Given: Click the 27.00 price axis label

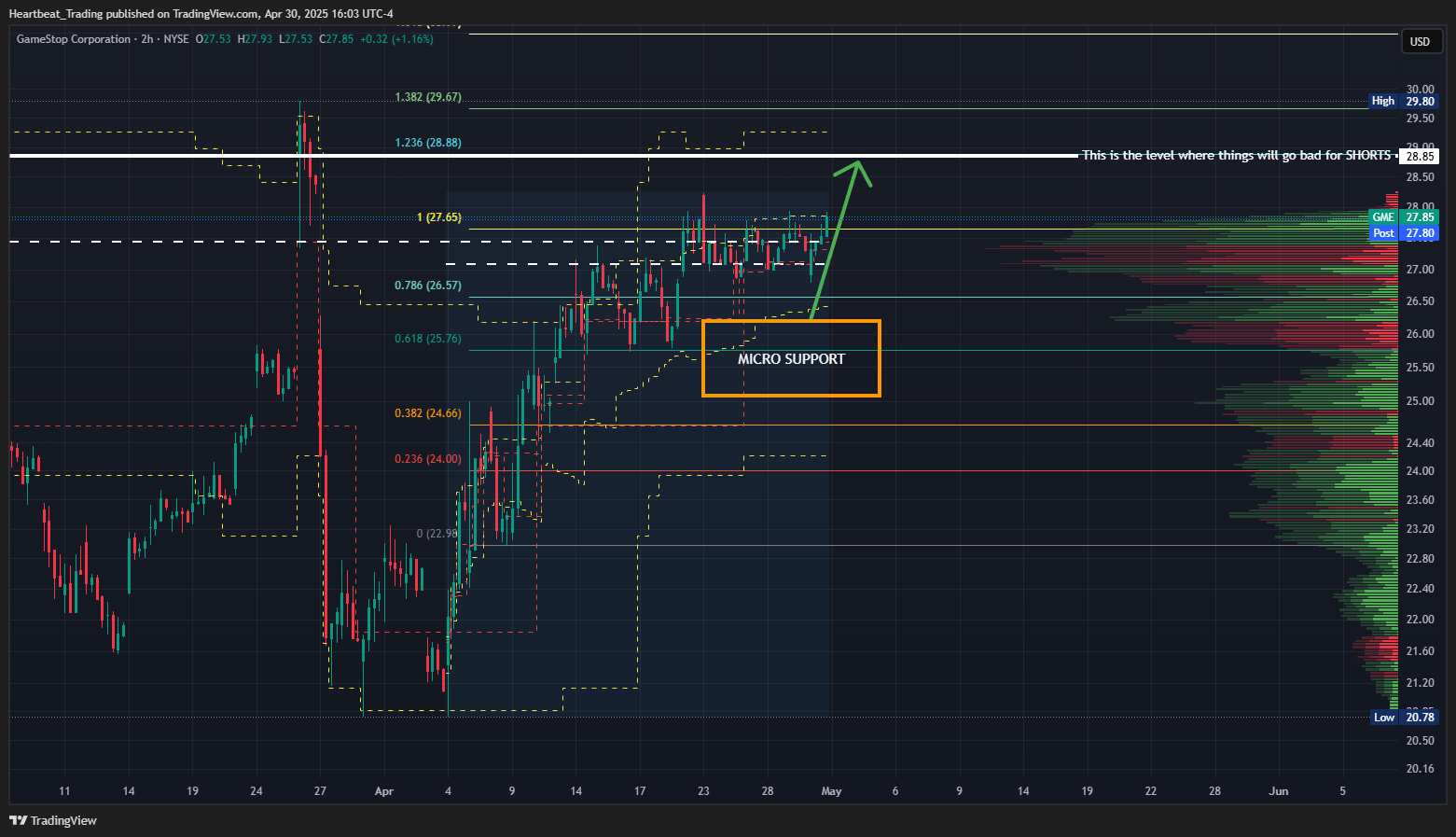Looking at the screenshot, I should pos(1421,270).
